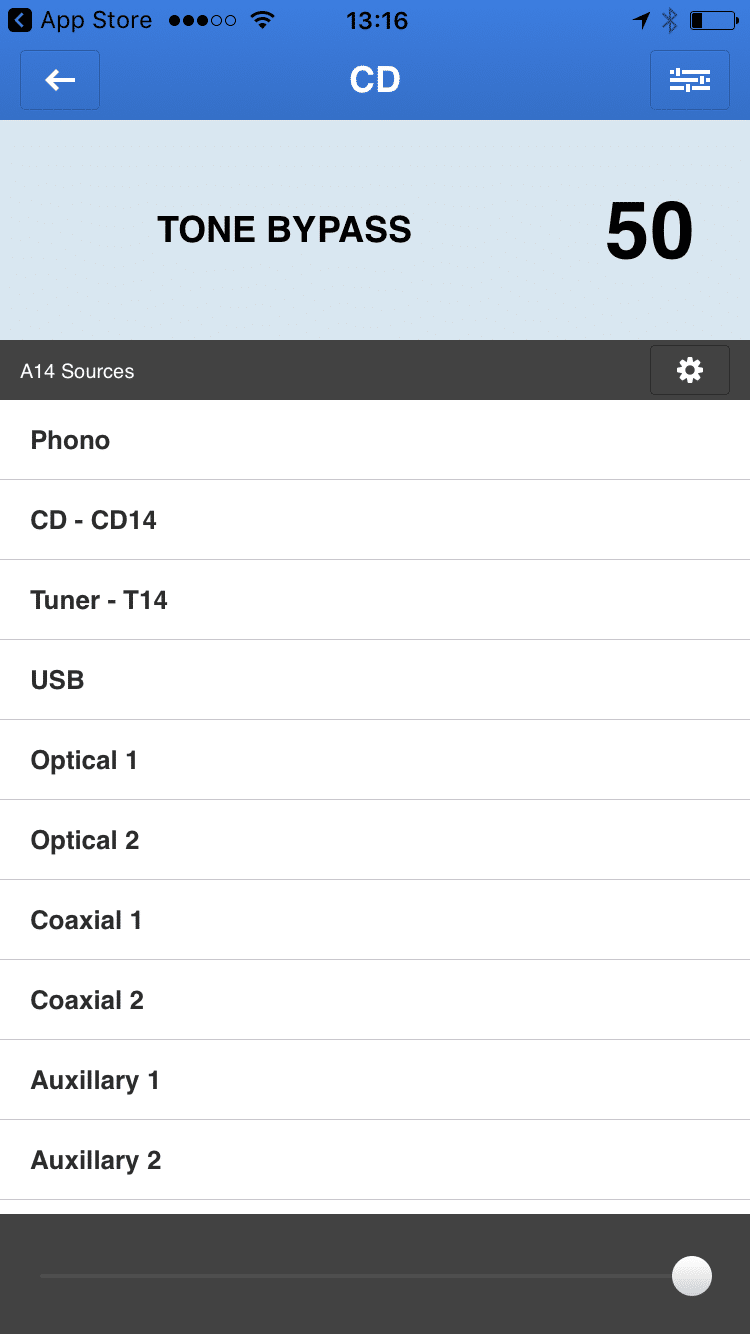Choose Tuner - T14 source
The image size is (750, 1334).
pyautogui.click(x=375, y=600)
